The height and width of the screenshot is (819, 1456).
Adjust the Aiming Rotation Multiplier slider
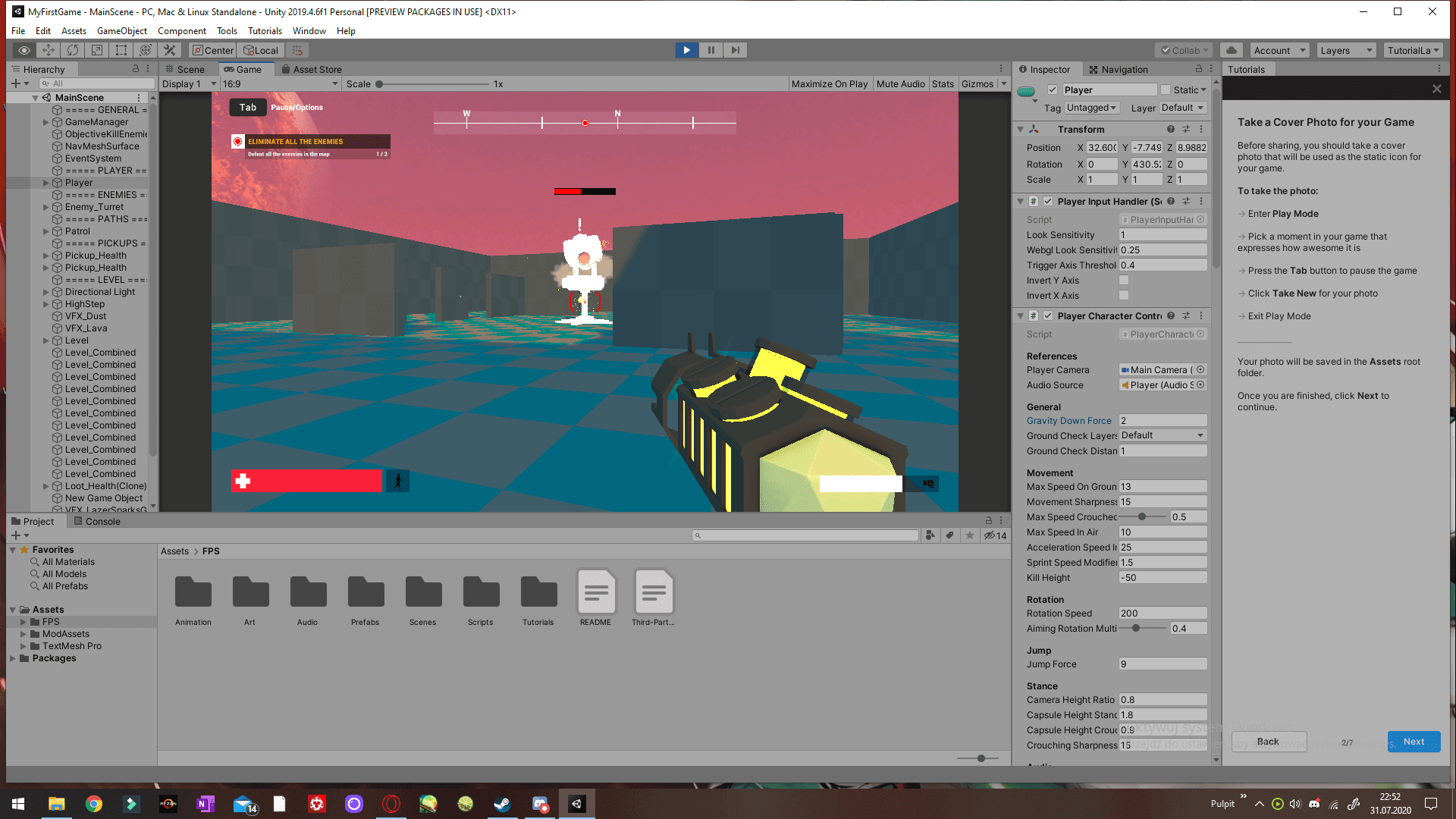pos(1136,629)
